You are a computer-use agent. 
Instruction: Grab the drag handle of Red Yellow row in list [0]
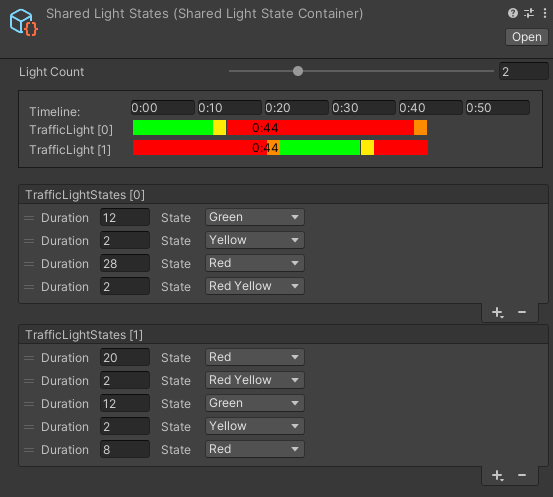click(x=29, y=287)
